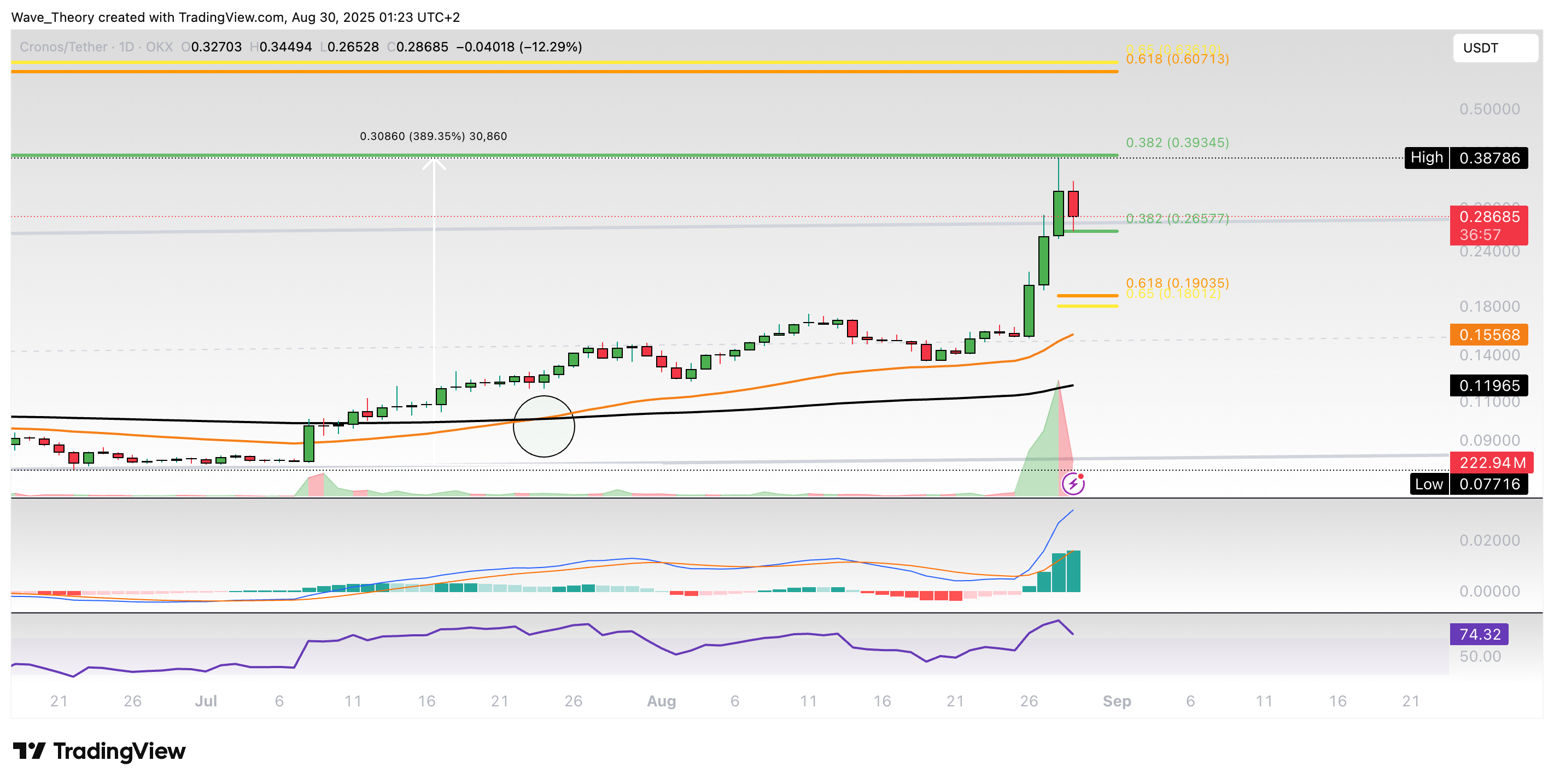Click the purple lightning bolt event icon
Screen dimensions: 1554x784
coord(1073,484)
